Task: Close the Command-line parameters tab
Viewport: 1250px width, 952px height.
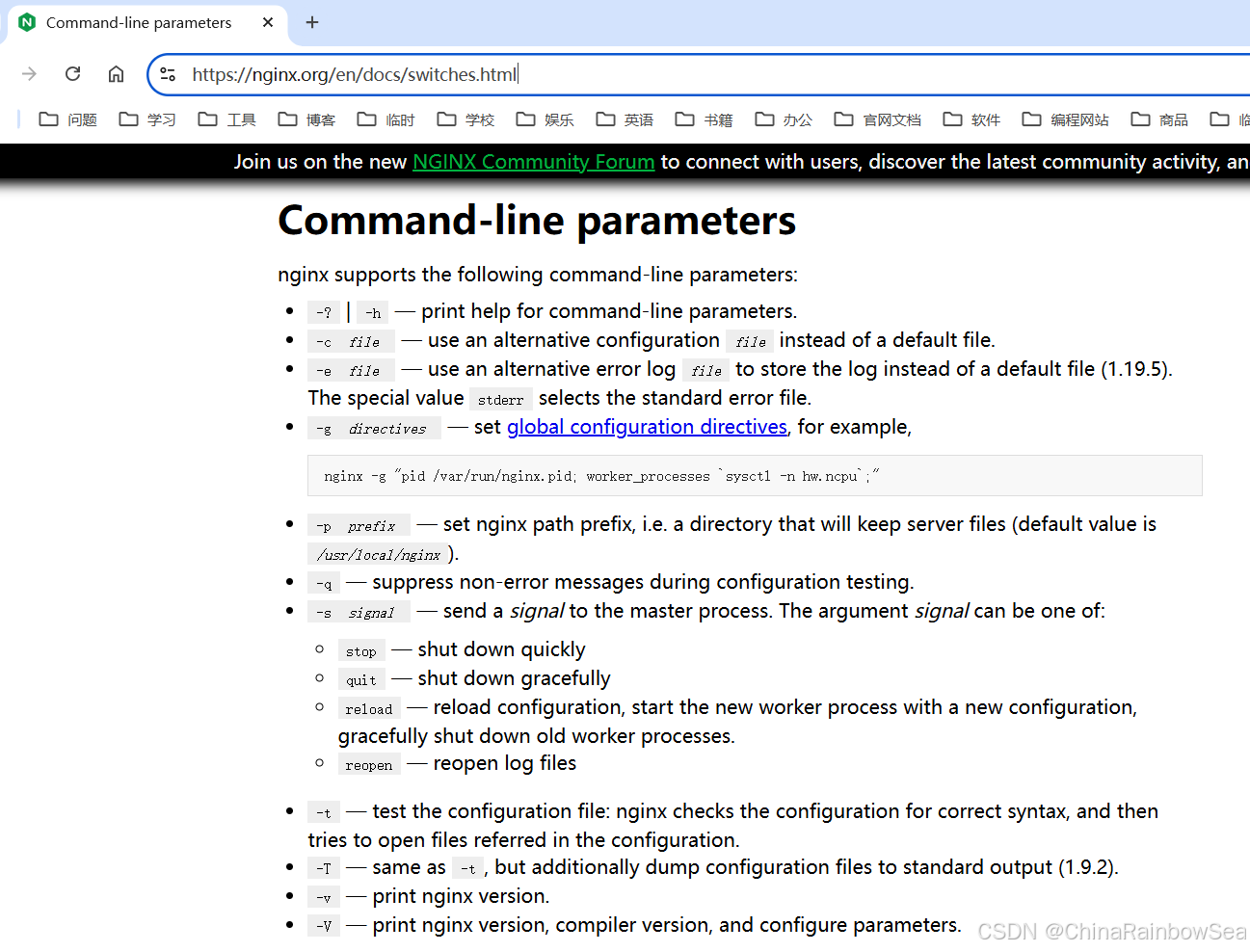Action: tap(268, 22)
